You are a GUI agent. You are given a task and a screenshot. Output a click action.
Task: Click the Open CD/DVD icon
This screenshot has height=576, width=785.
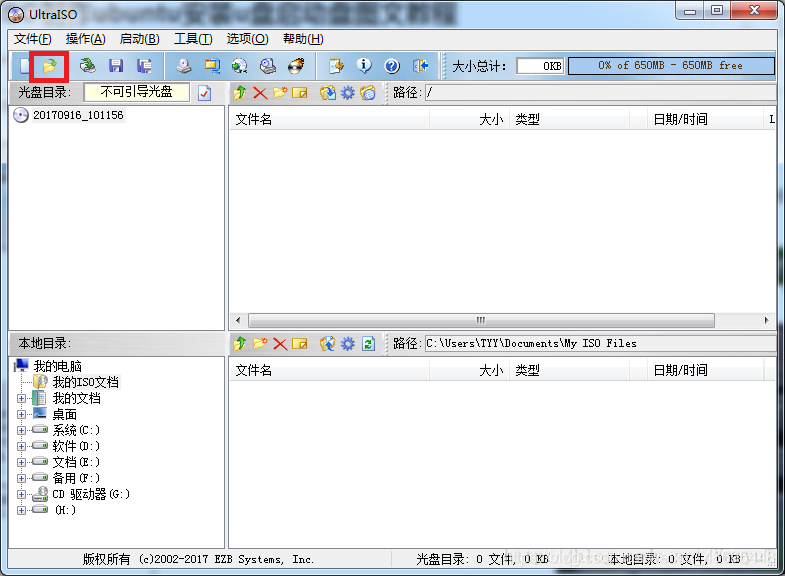(88, 66)
